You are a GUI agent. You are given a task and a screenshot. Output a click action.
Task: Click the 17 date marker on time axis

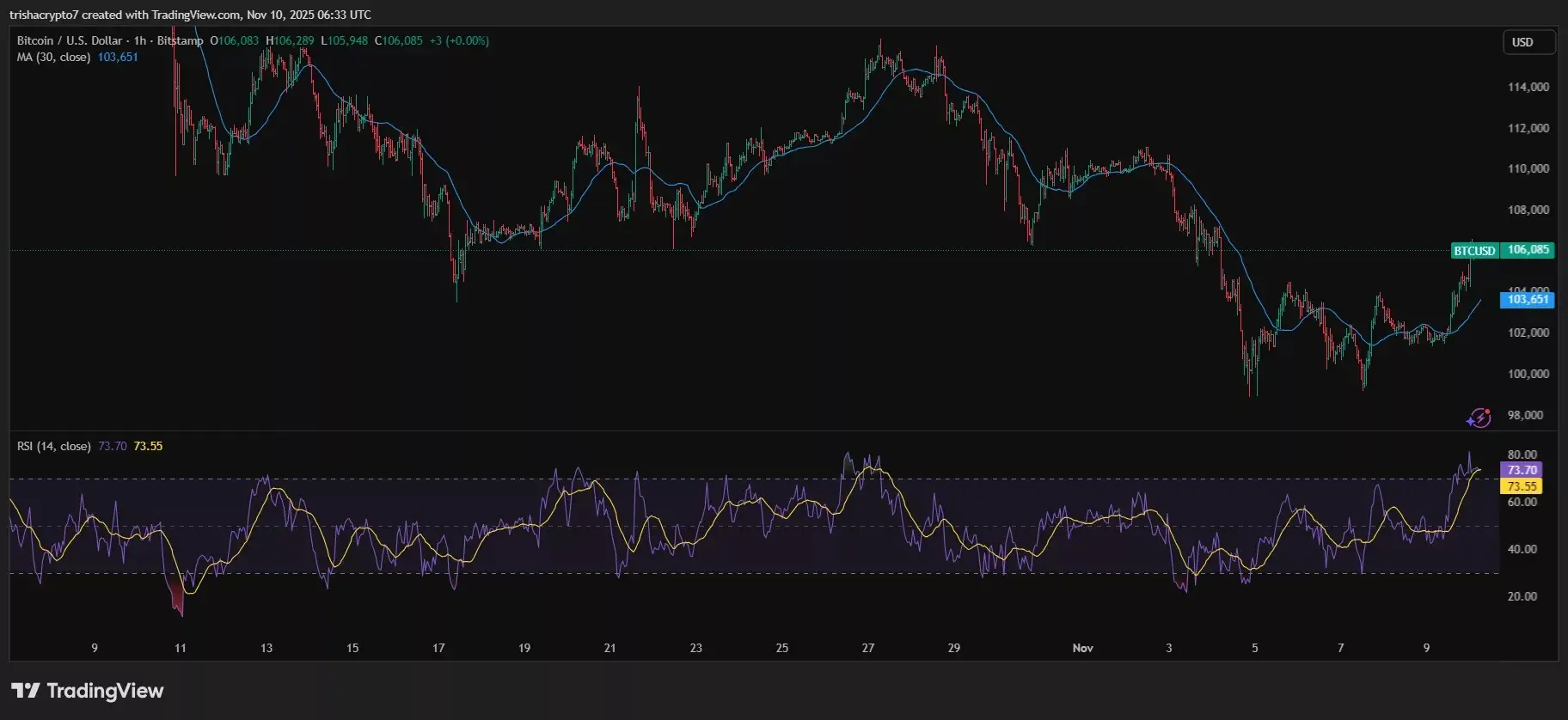438,648
